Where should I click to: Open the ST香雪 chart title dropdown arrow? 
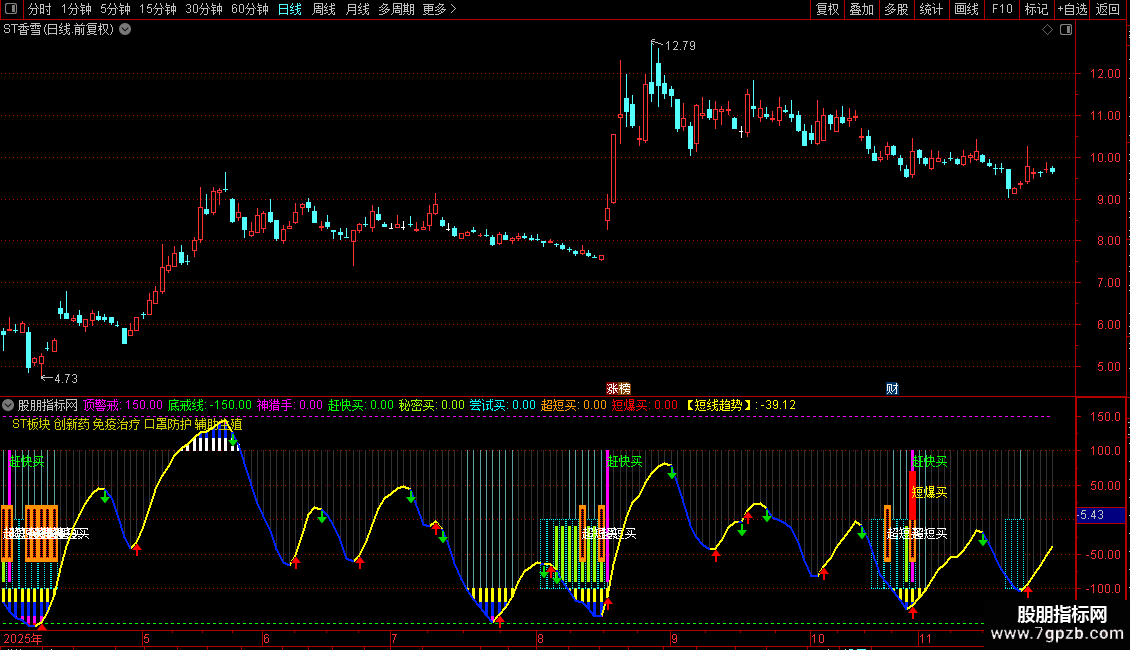coord(125,30)
